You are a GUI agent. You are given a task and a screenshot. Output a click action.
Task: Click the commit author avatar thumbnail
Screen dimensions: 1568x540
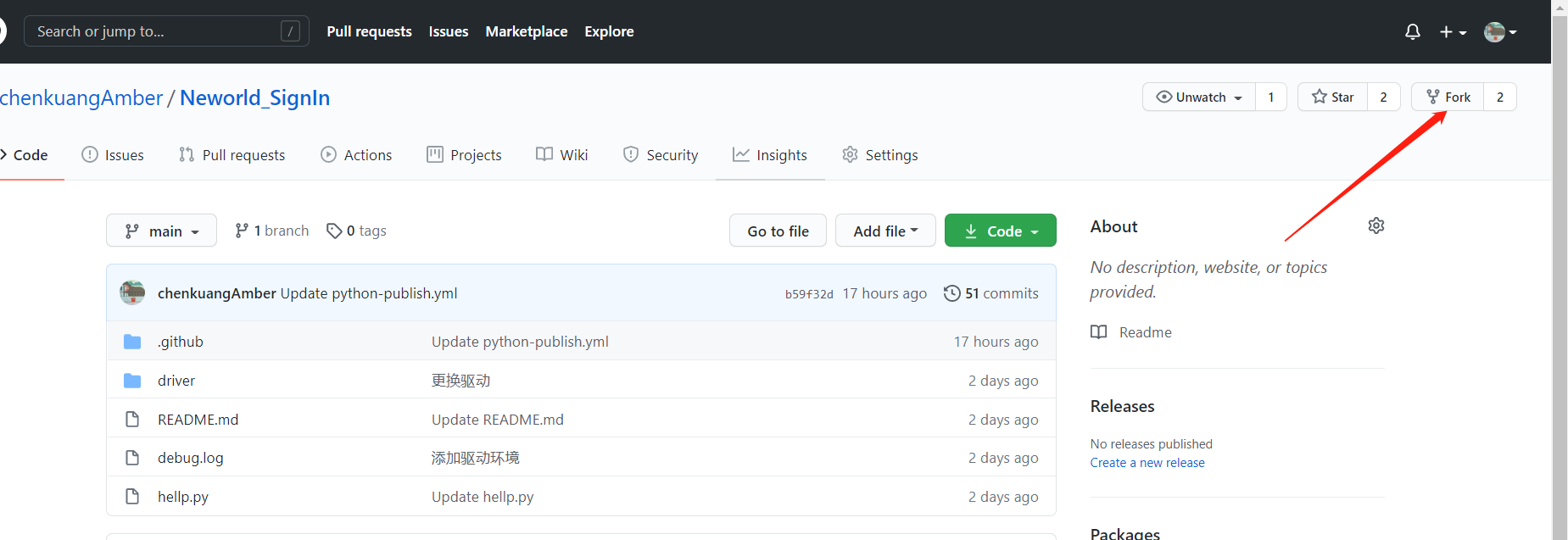click(132, 292)
